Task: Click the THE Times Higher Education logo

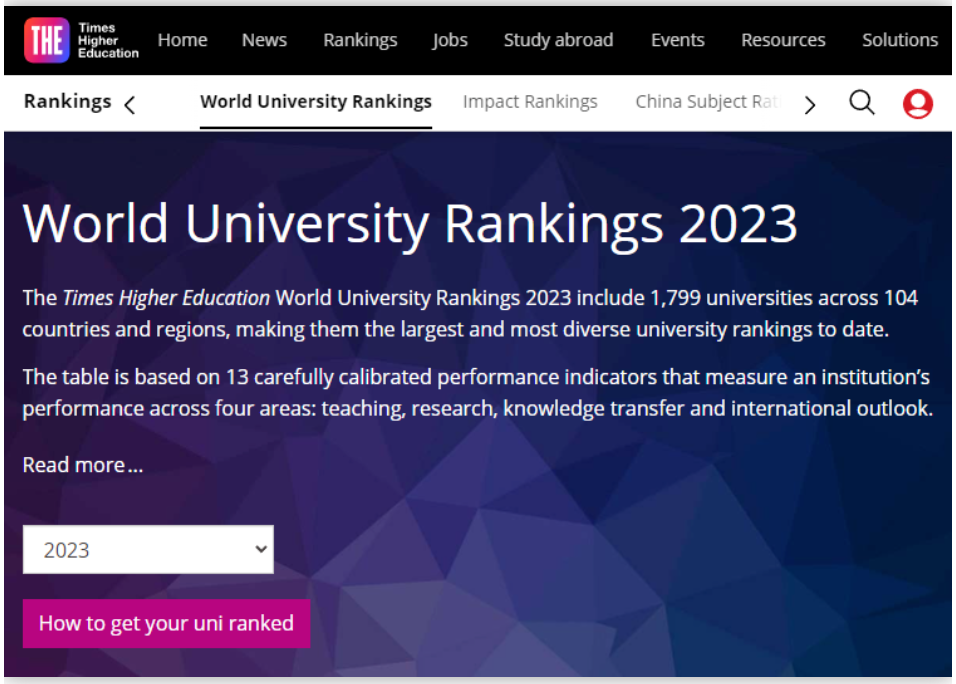Action: (x=82, y=40)
